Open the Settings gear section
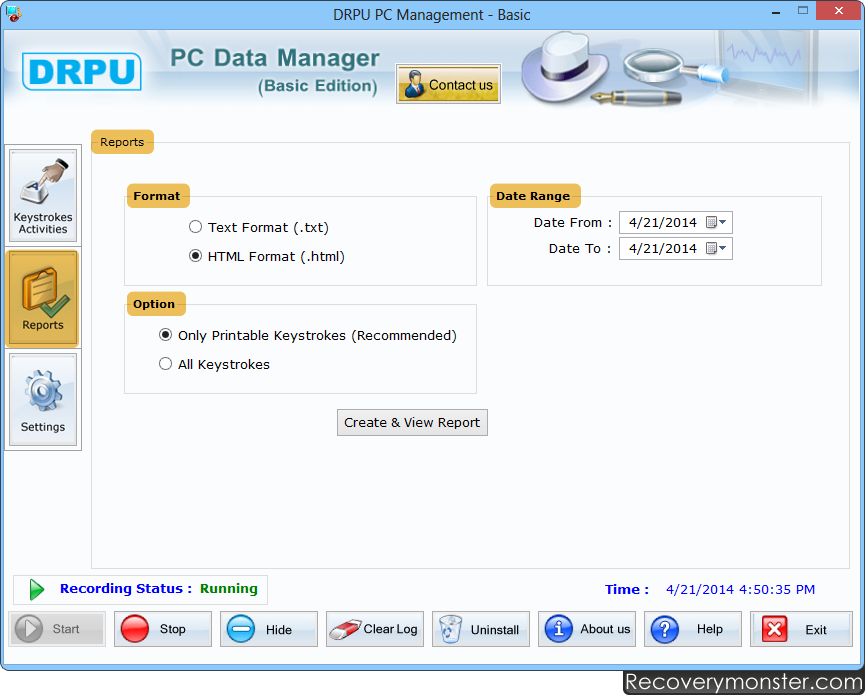Viewport: 865px width, 695px height. click(x=43, y=399)
